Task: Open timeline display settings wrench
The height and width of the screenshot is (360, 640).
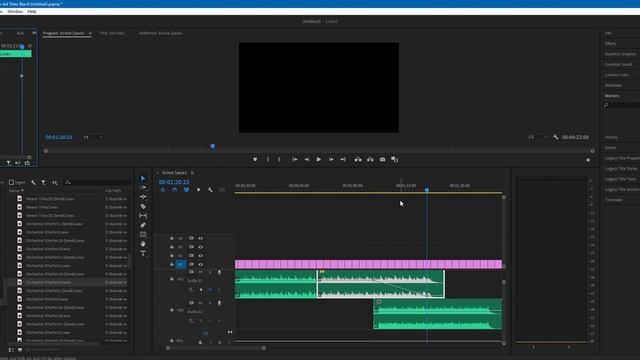Action: (210, 190)
